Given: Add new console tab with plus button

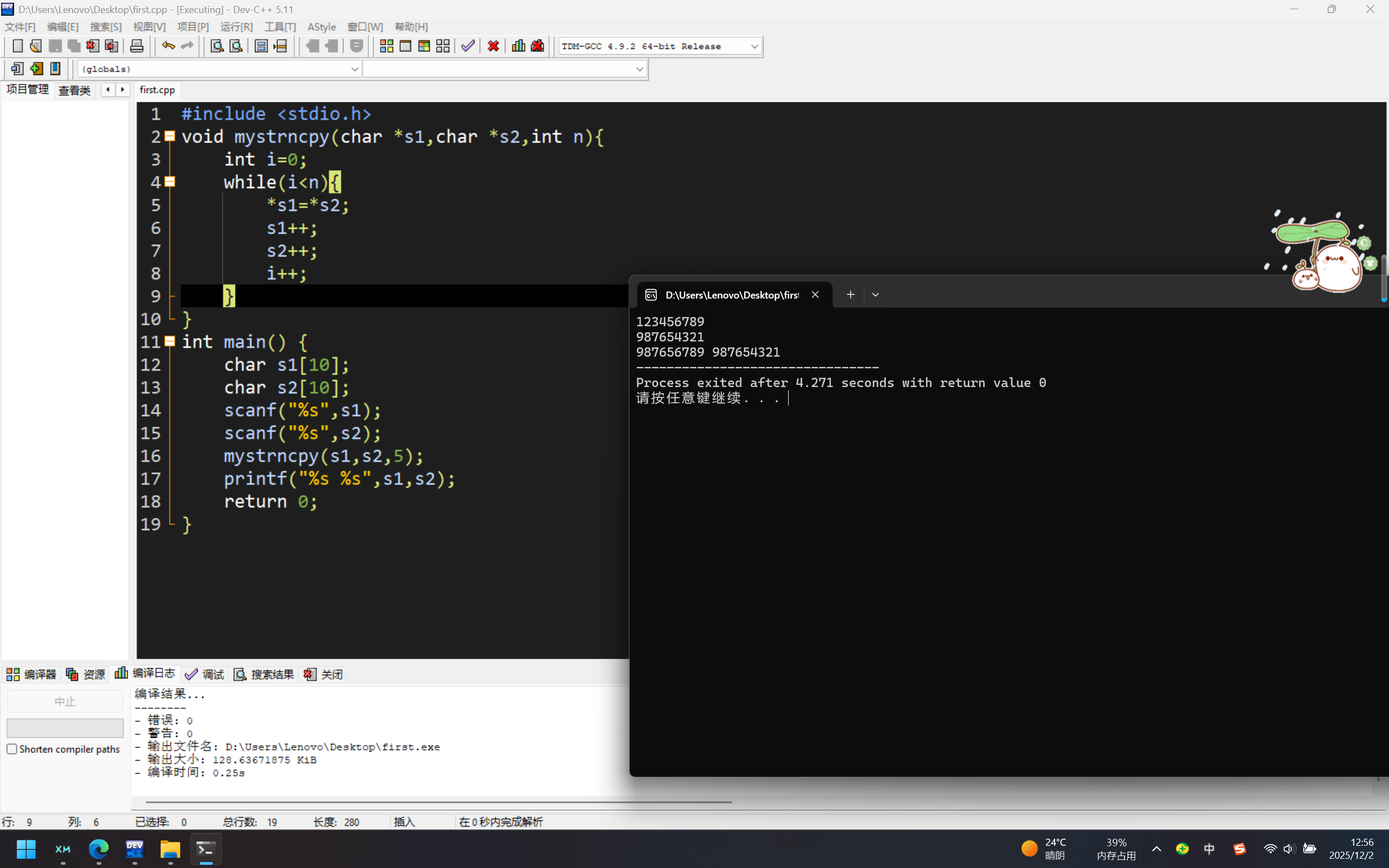Looking at the screenshot, I should (851, 295).
